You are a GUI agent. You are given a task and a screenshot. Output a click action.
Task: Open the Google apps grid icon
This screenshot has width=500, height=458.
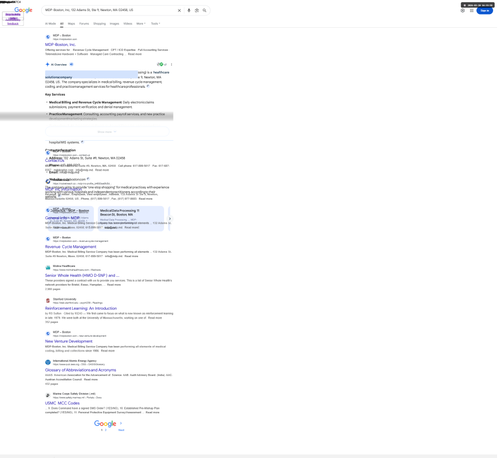472,11
